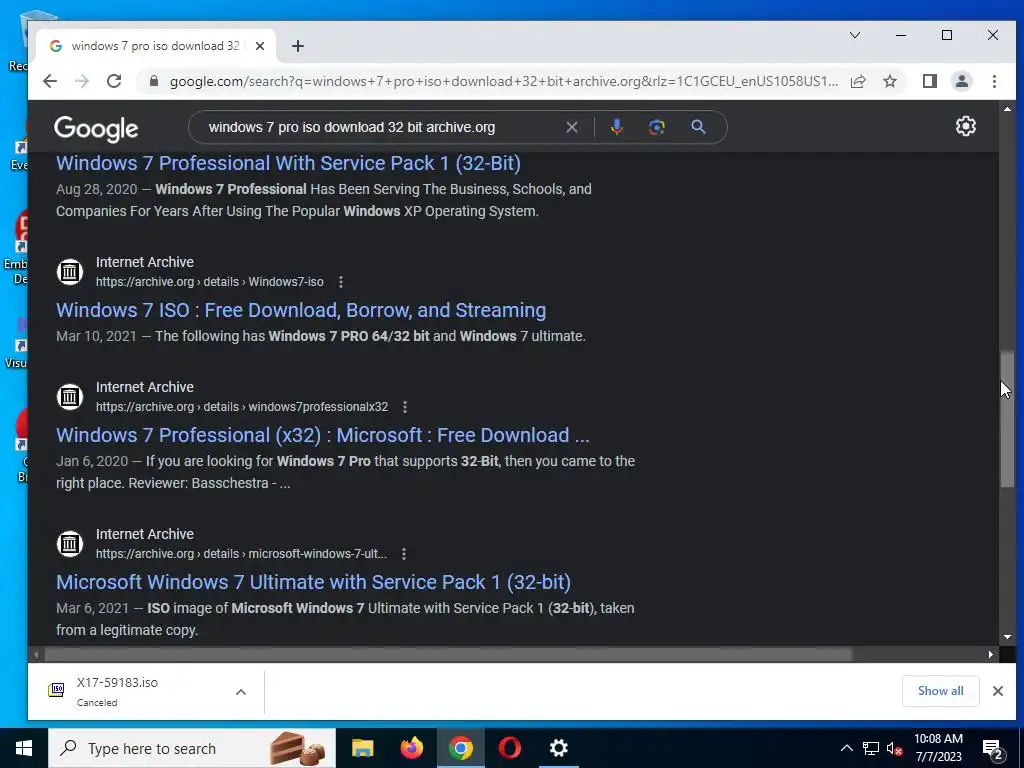Open Google quick settings gear
1024x768 pixels.
click(965, 126)
